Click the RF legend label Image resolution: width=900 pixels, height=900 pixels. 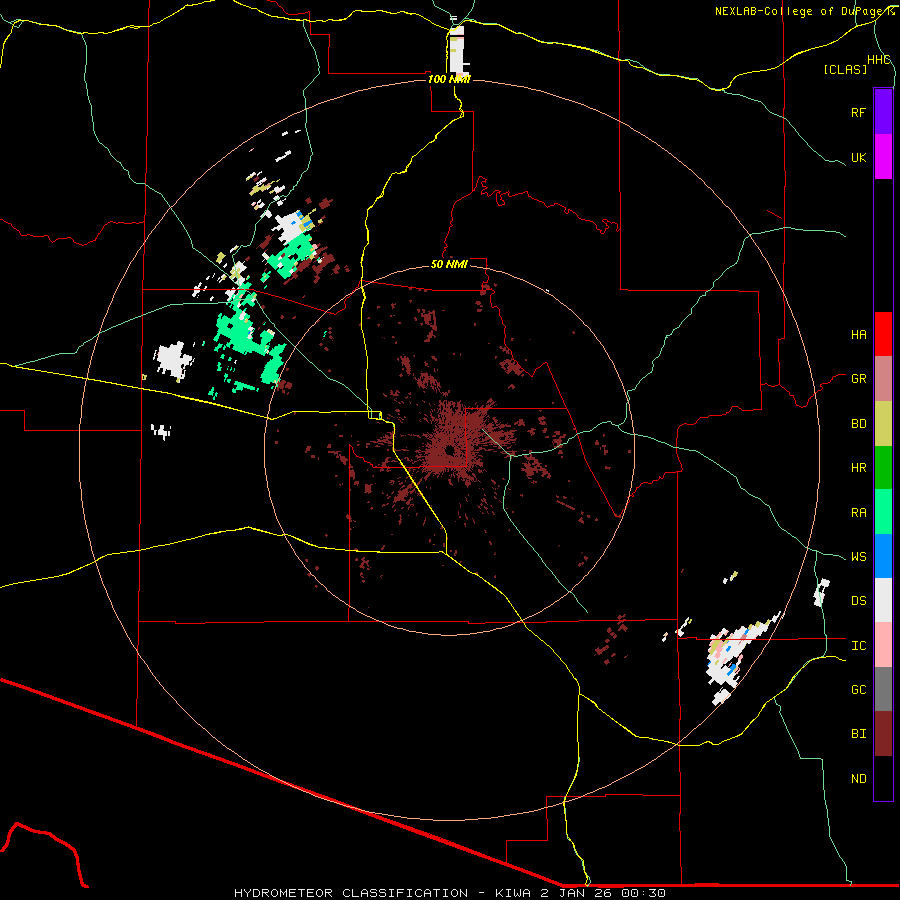858,112
